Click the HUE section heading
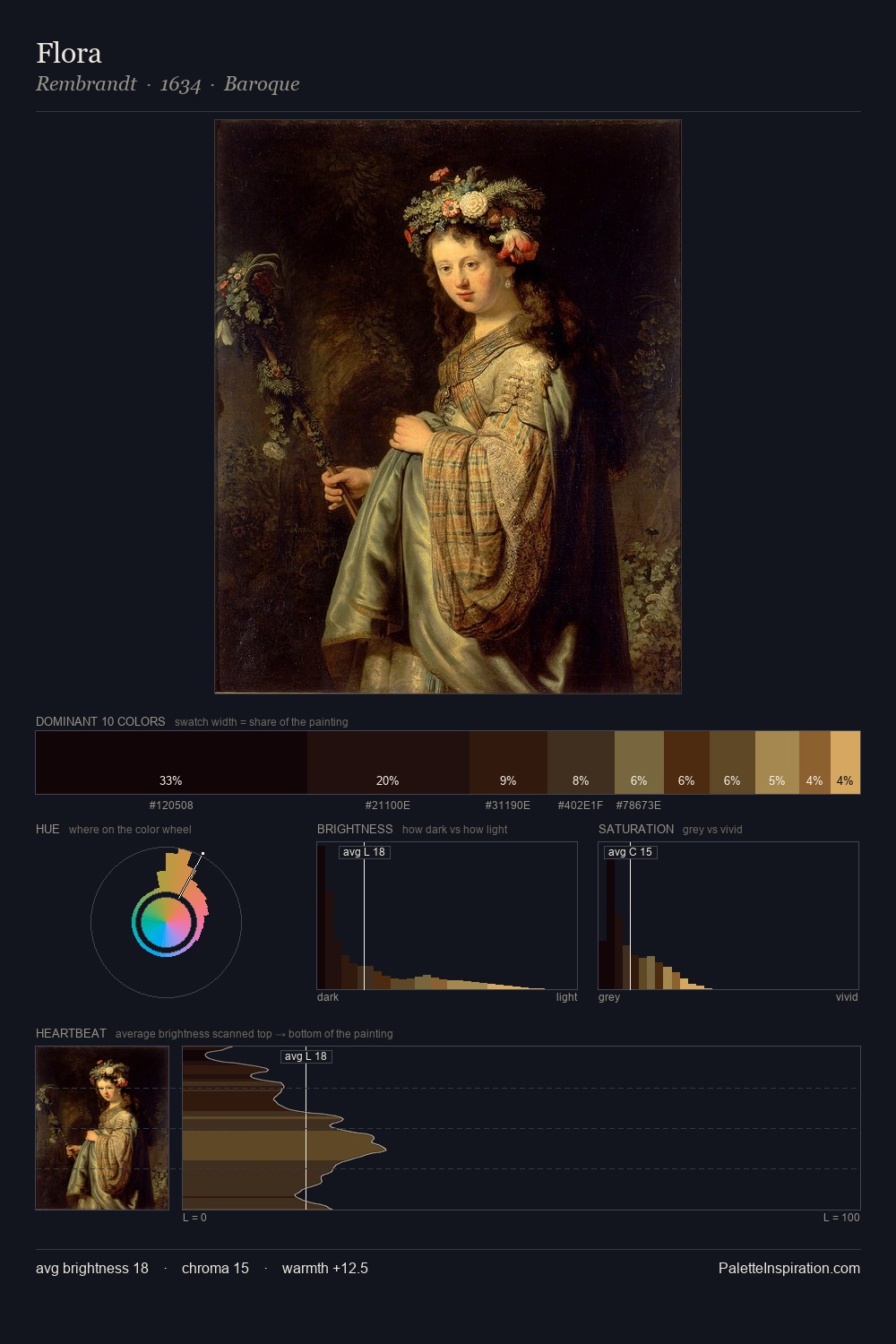Screen dimensions: 896x1344 click(47, 829)
